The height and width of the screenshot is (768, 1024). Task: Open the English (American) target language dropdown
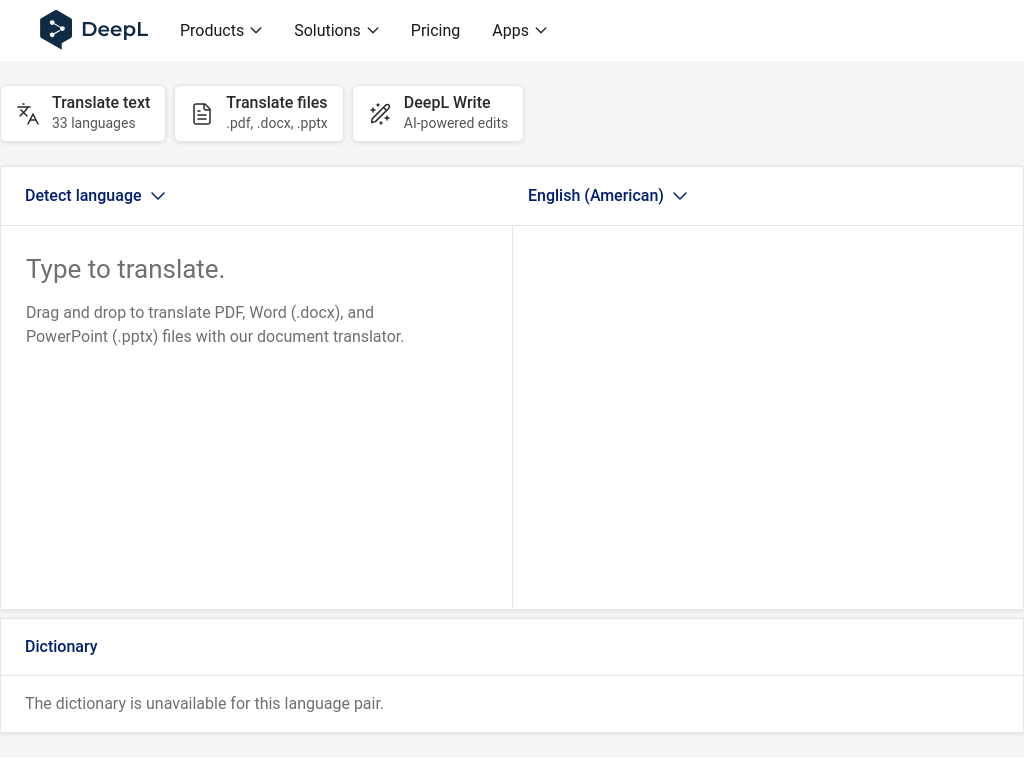596,196
